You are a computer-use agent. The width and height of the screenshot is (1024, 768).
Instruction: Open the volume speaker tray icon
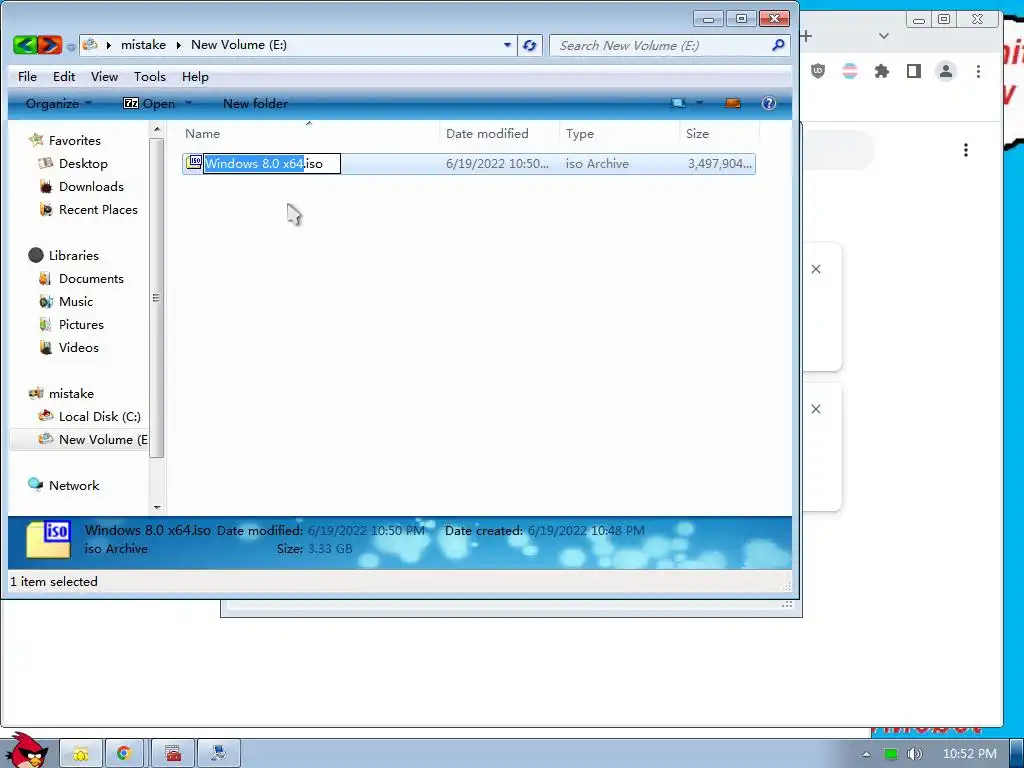[914, 754]
